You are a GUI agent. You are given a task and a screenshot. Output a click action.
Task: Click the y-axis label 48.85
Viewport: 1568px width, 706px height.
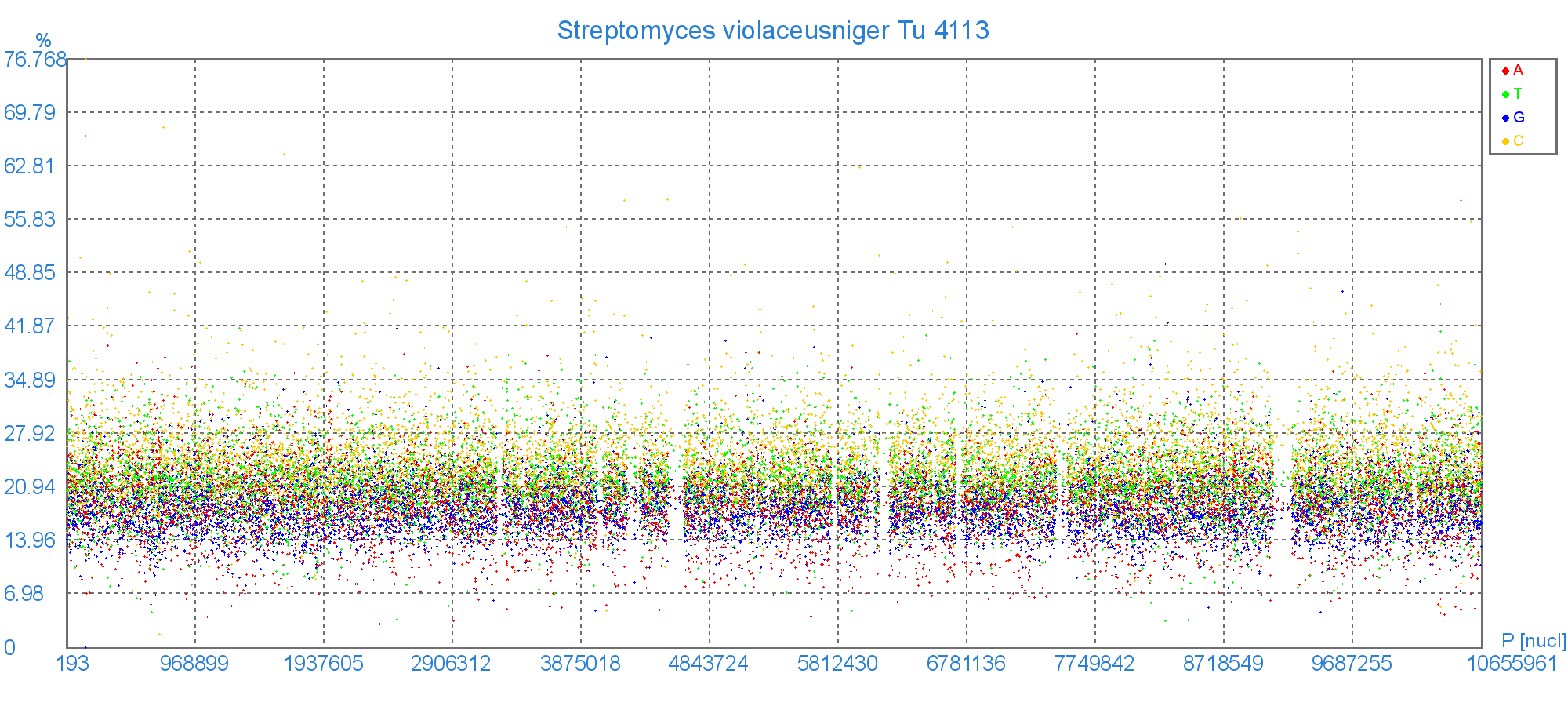point(30,273)
